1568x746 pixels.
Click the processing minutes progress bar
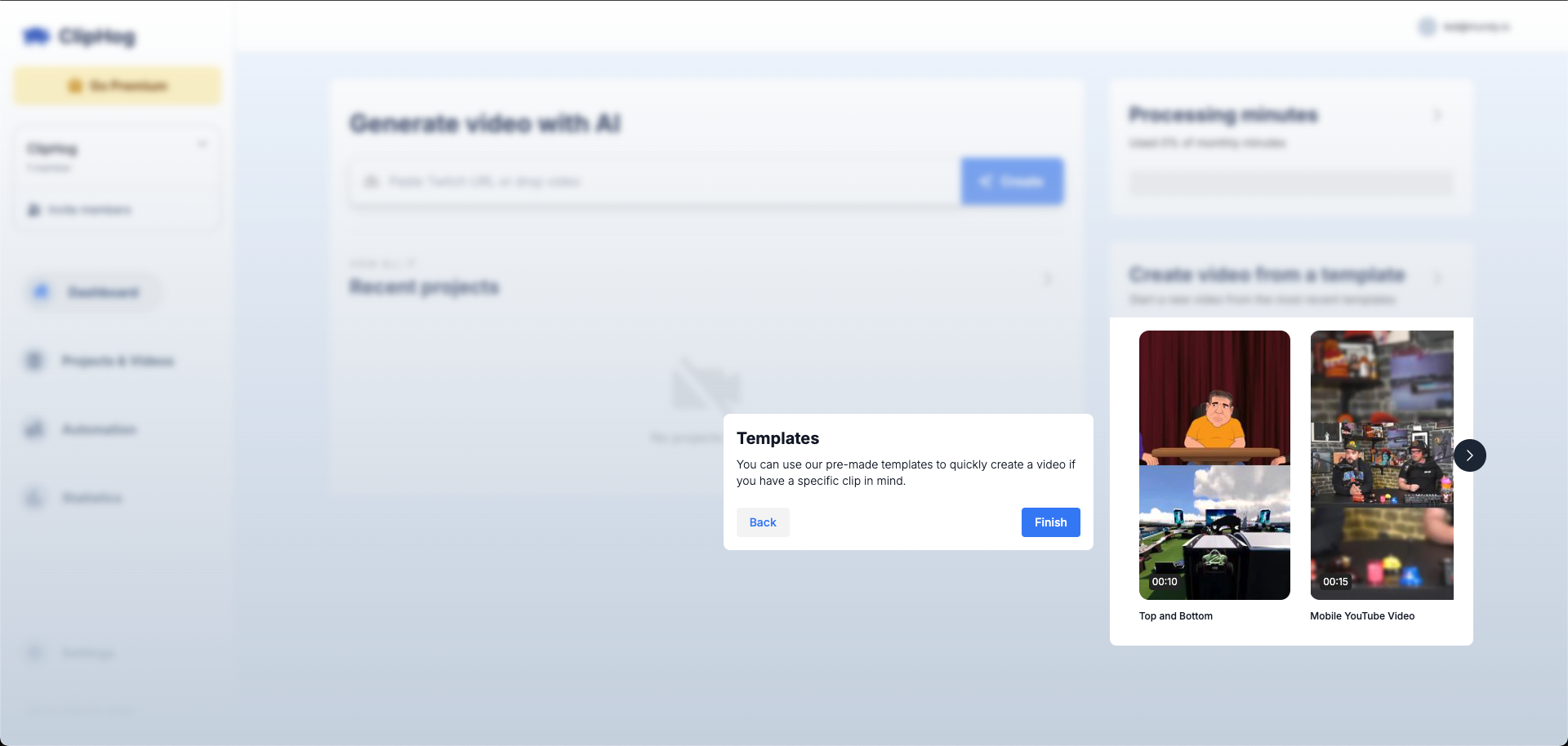[x=1291, y=183]
